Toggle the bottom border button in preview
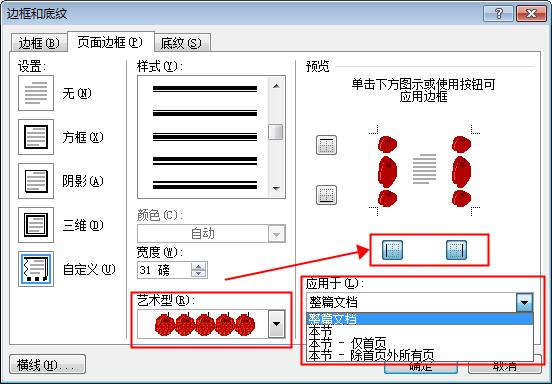 (x=326, y=195)
